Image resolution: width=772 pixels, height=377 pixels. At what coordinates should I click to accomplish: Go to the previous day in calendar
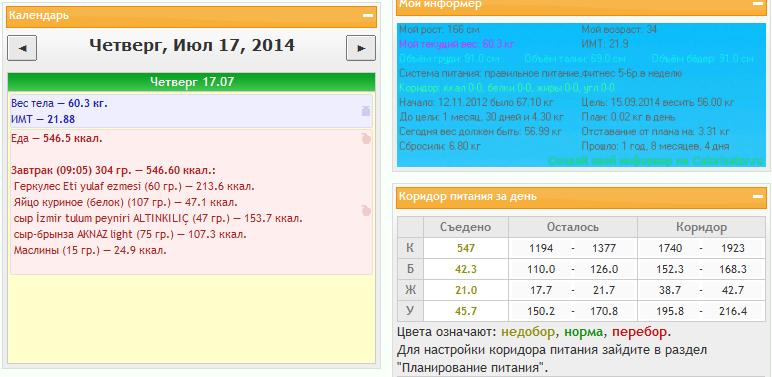point(22,48)
